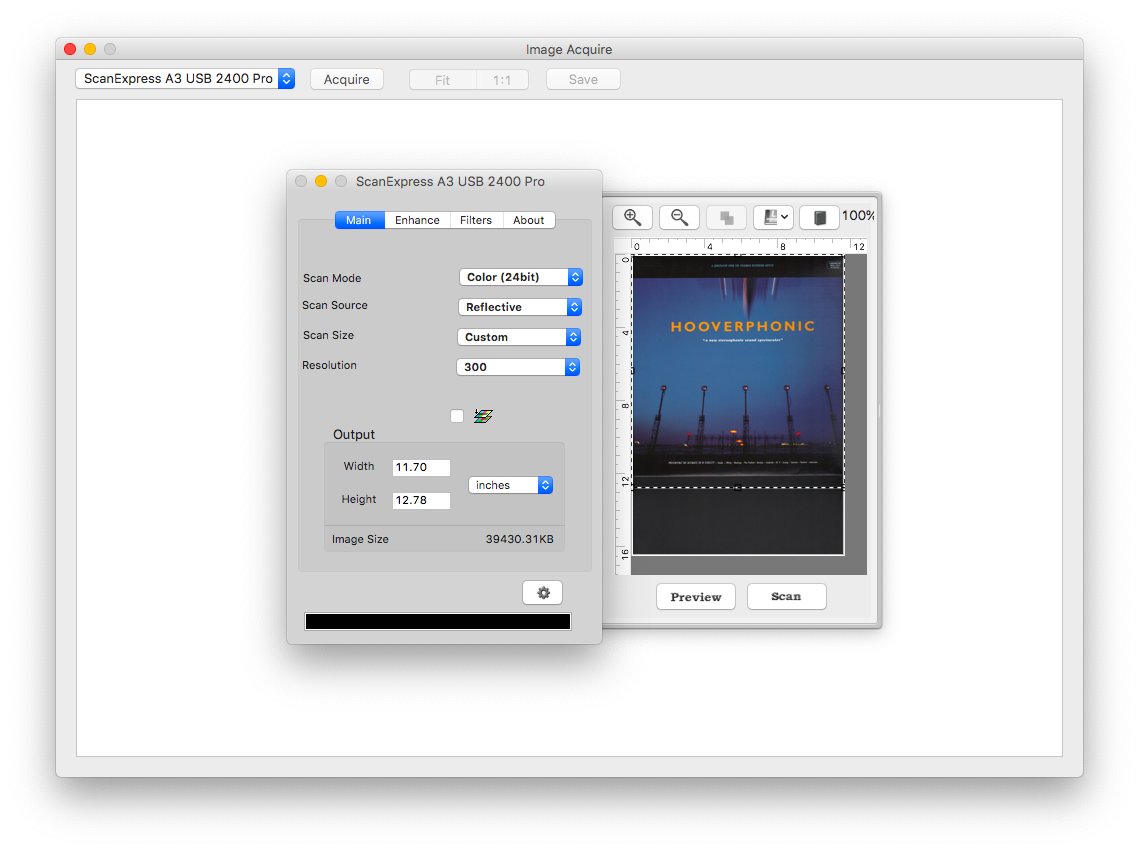
Task: Open the Scan Source Reflective dropdown
Action: click(x=520, y=307)
